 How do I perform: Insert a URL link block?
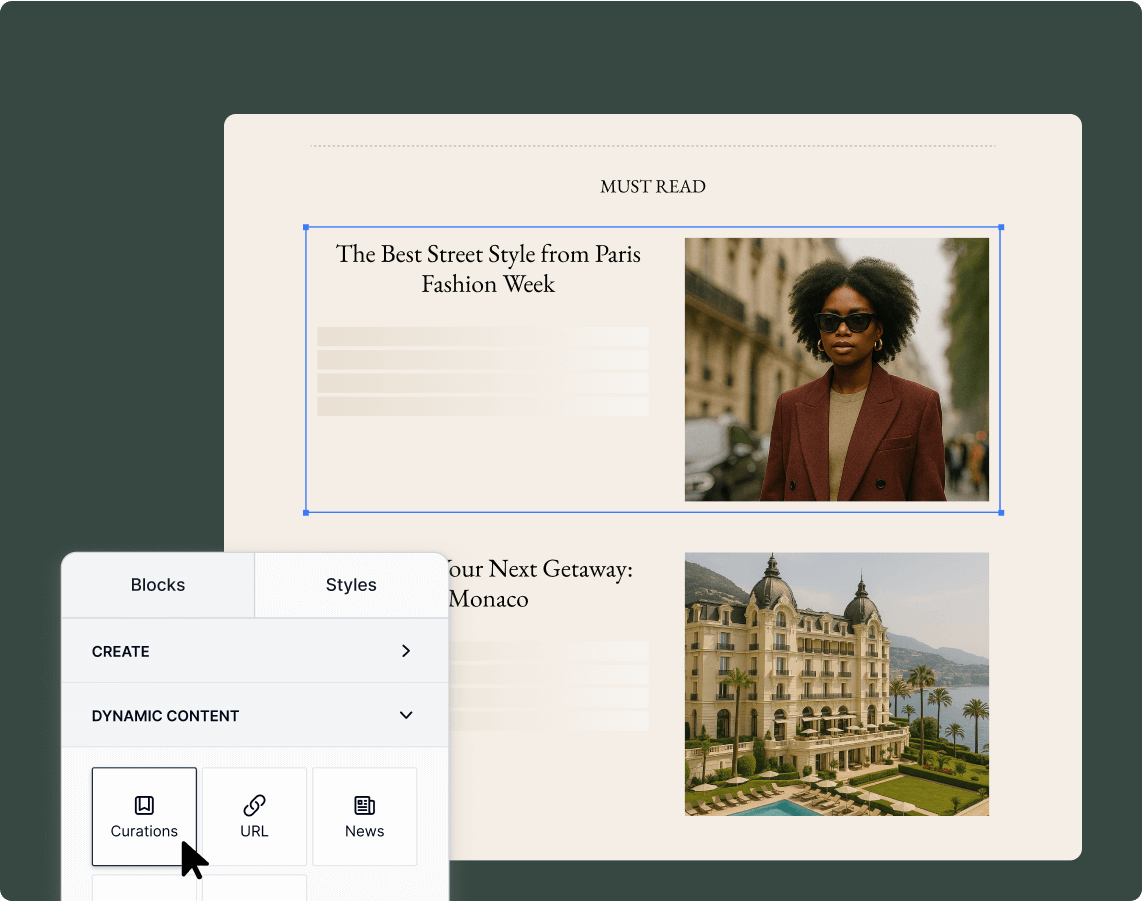254,816
